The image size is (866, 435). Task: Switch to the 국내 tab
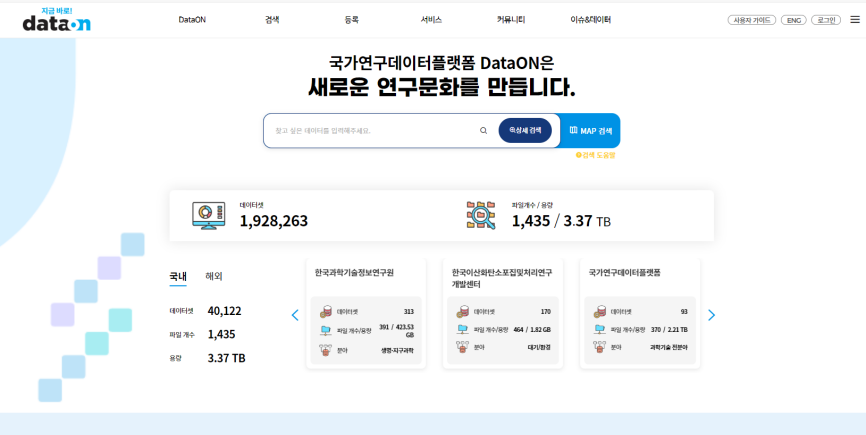click(178, 277)
